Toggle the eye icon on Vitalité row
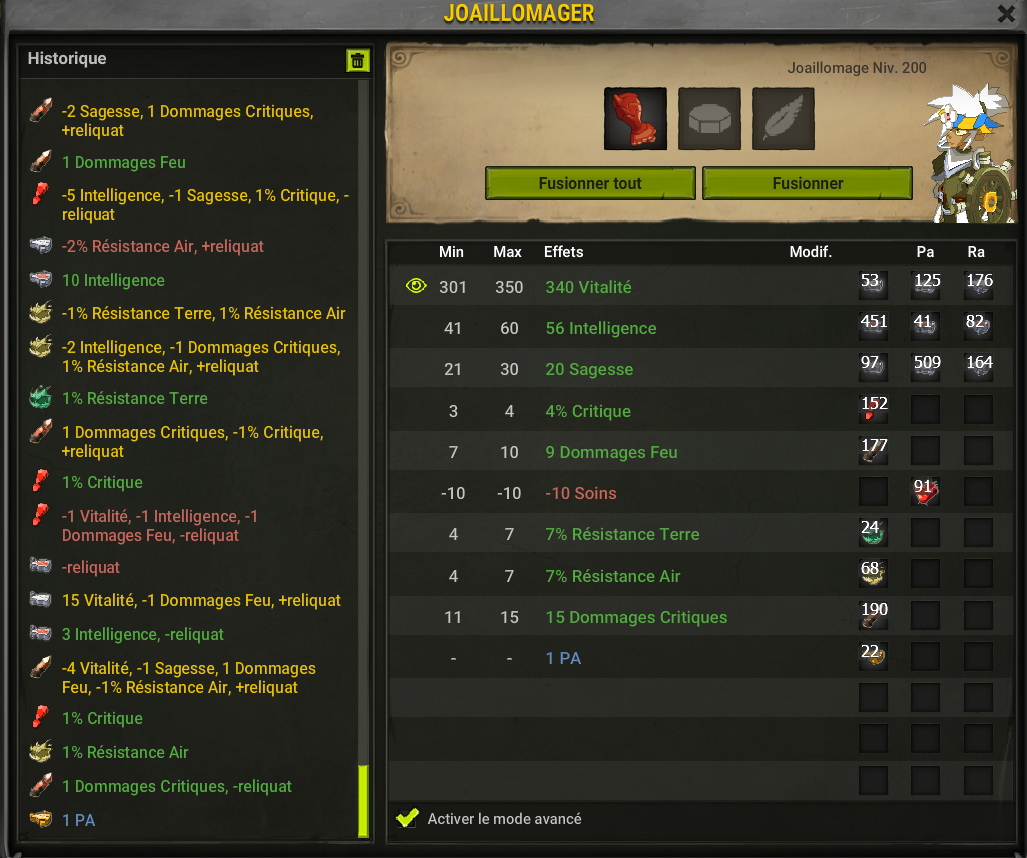The height and width of the screenshot is (858, 1027). (416, 286)
